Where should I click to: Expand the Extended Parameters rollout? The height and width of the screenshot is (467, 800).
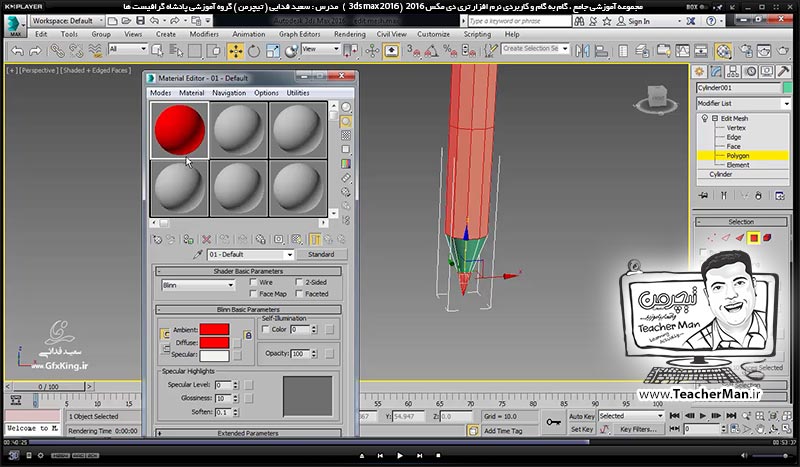pos(248,433)
